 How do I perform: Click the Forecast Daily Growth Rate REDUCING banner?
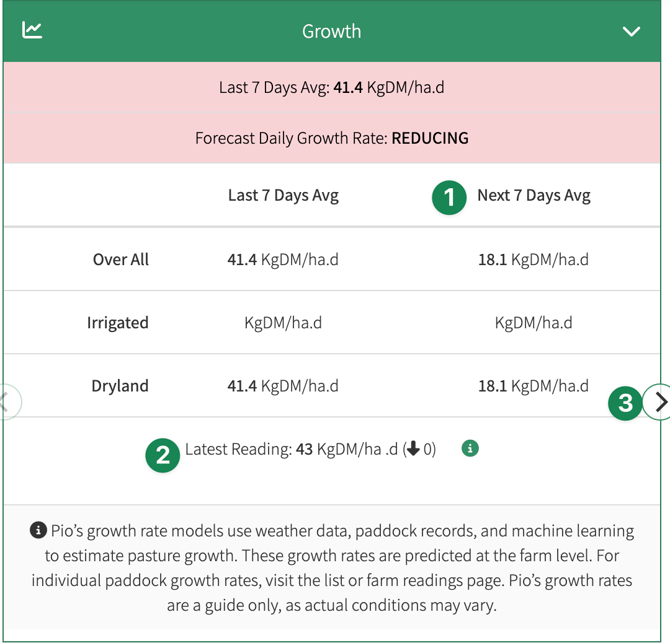tap(331, 138)
